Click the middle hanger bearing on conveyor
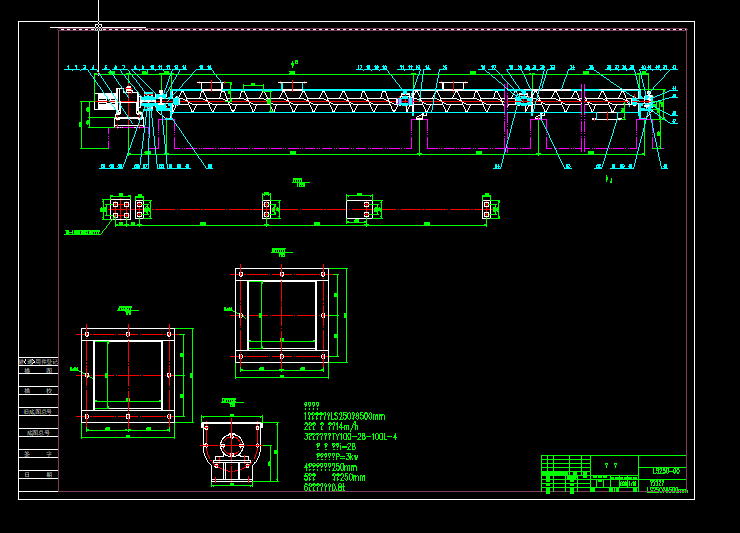 pos(407,100)
